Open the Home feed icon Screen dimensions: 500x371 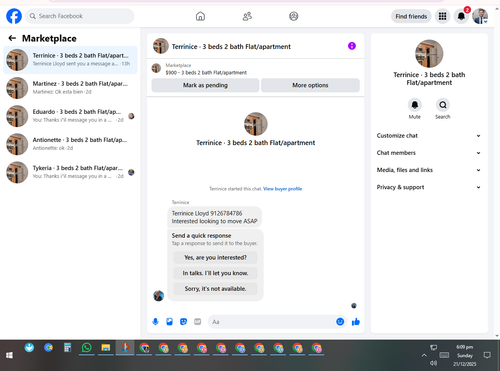point(200,16)
